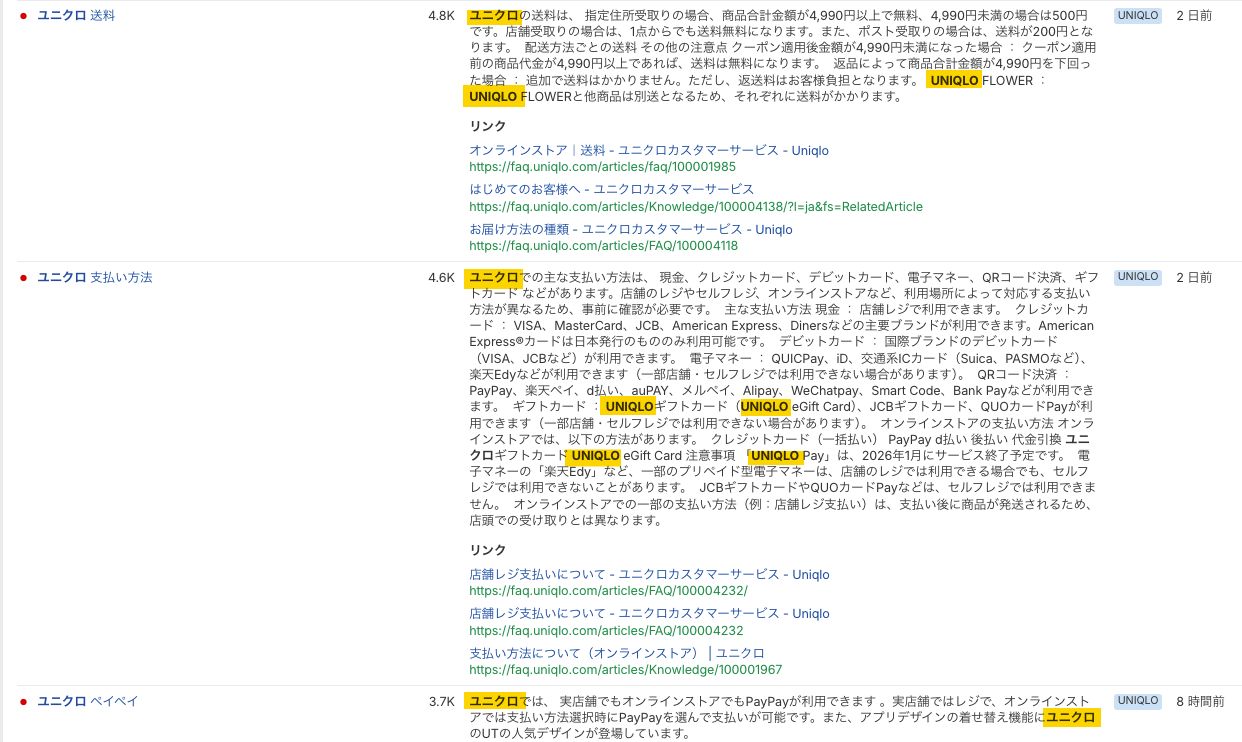
Task: Open URL faq.uniqlo.com/articles/FAQ/100004232/ with trailing slash
Action: (x=608, y=591)
